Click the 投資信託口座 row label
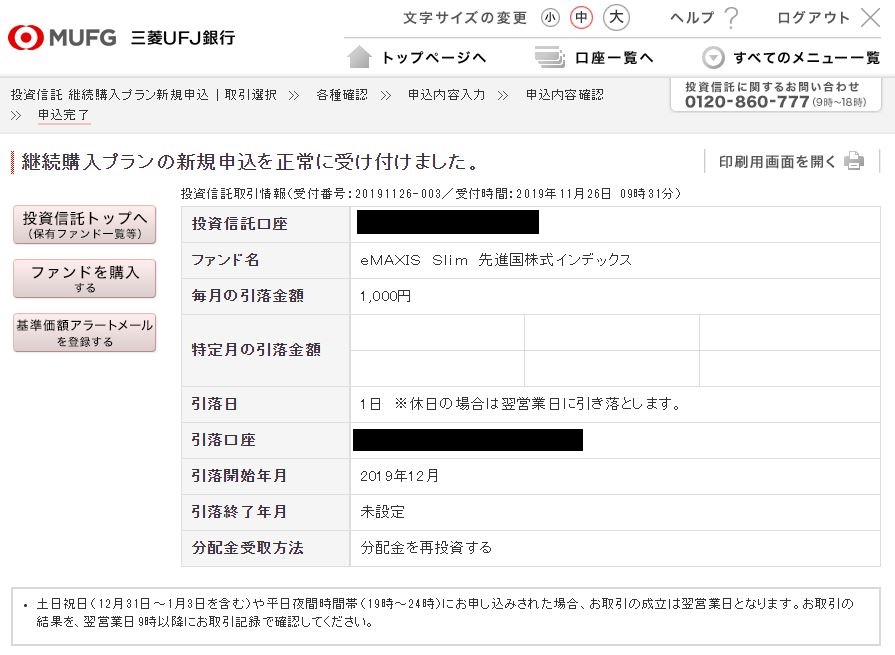The width and height of the screenshot is (895, 655). point(240,224)
